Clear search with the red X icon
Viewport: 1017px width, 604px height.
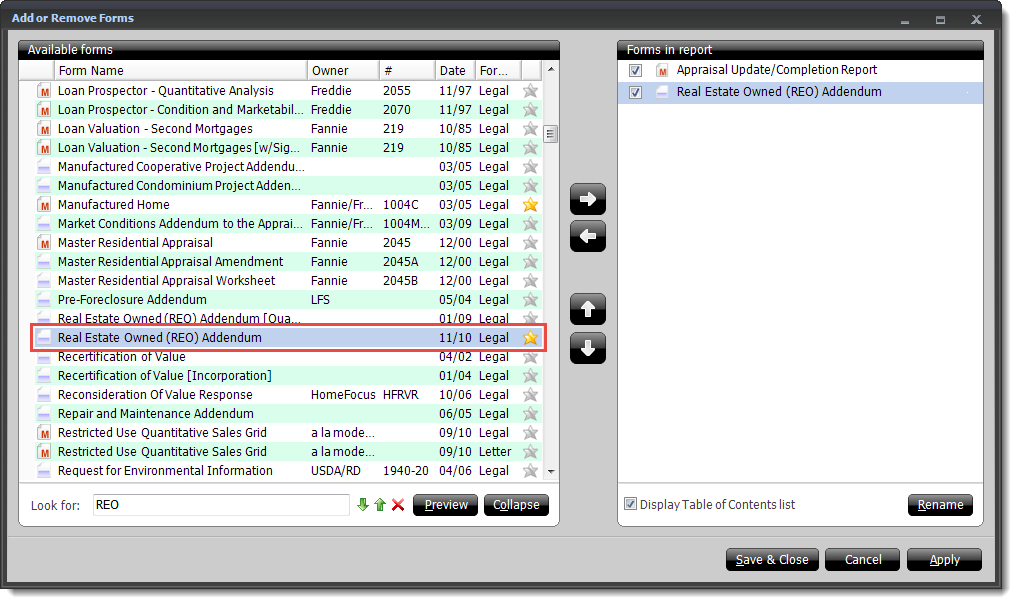[398, 504]
